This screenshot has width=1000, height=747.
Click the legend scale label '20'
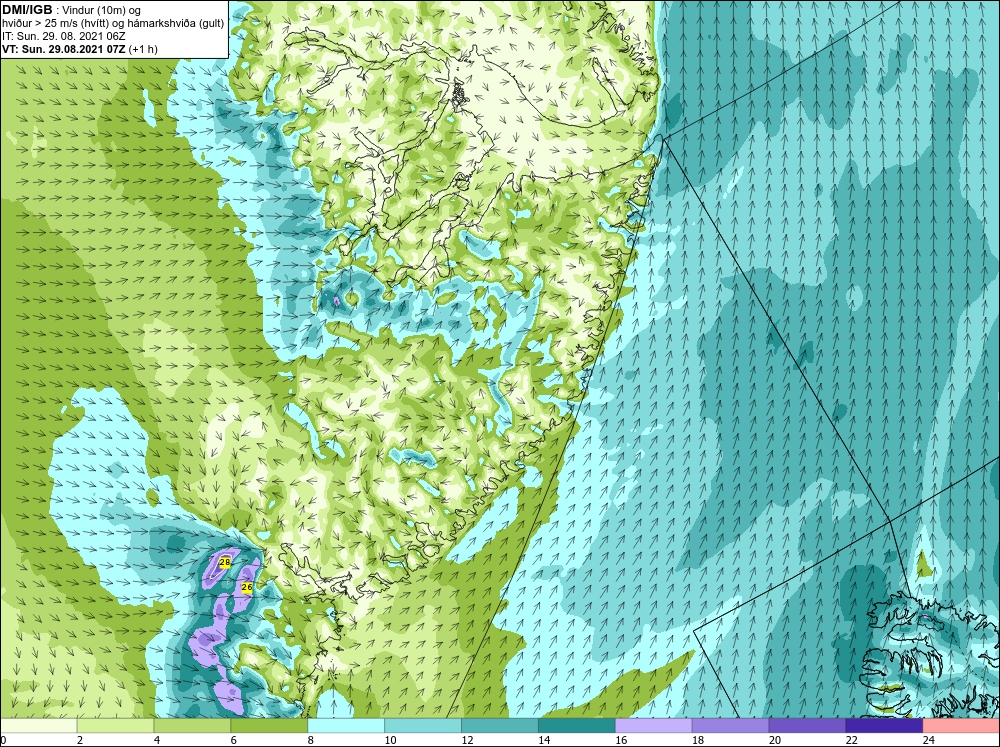tap(775, 740)
